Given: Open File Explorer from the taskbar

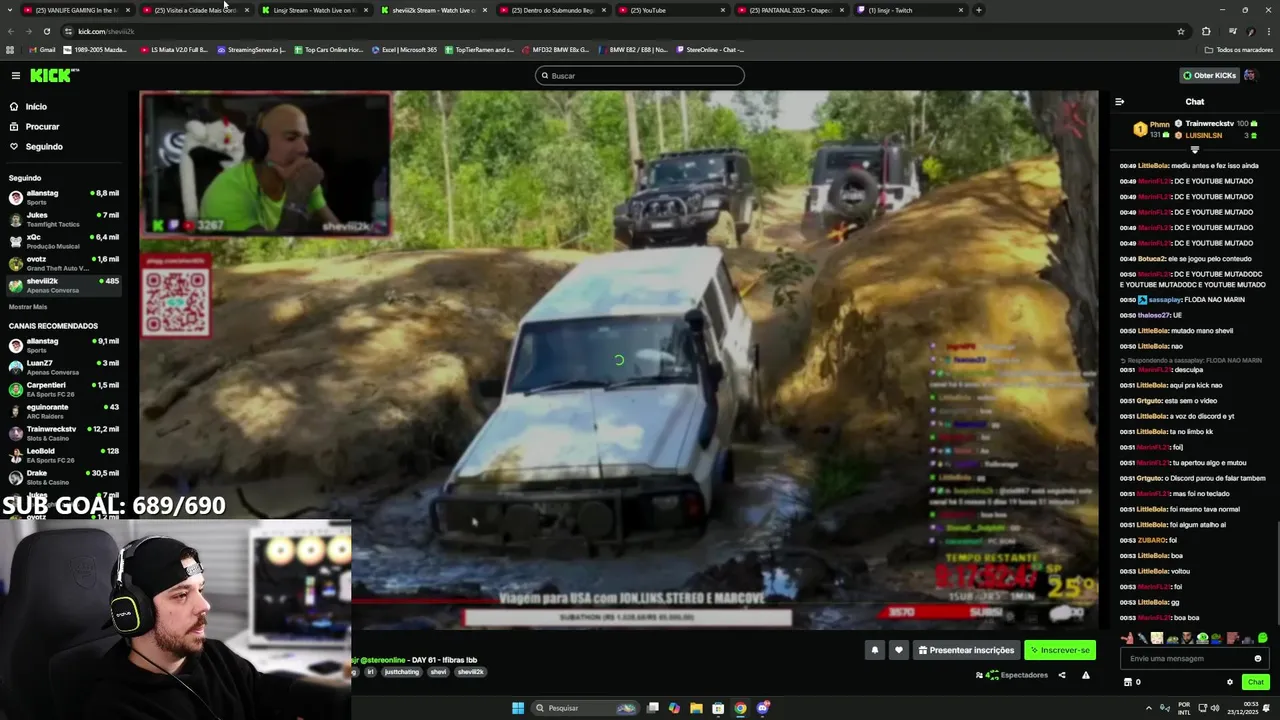Looking at the screenshot, I should coord(696,708).
